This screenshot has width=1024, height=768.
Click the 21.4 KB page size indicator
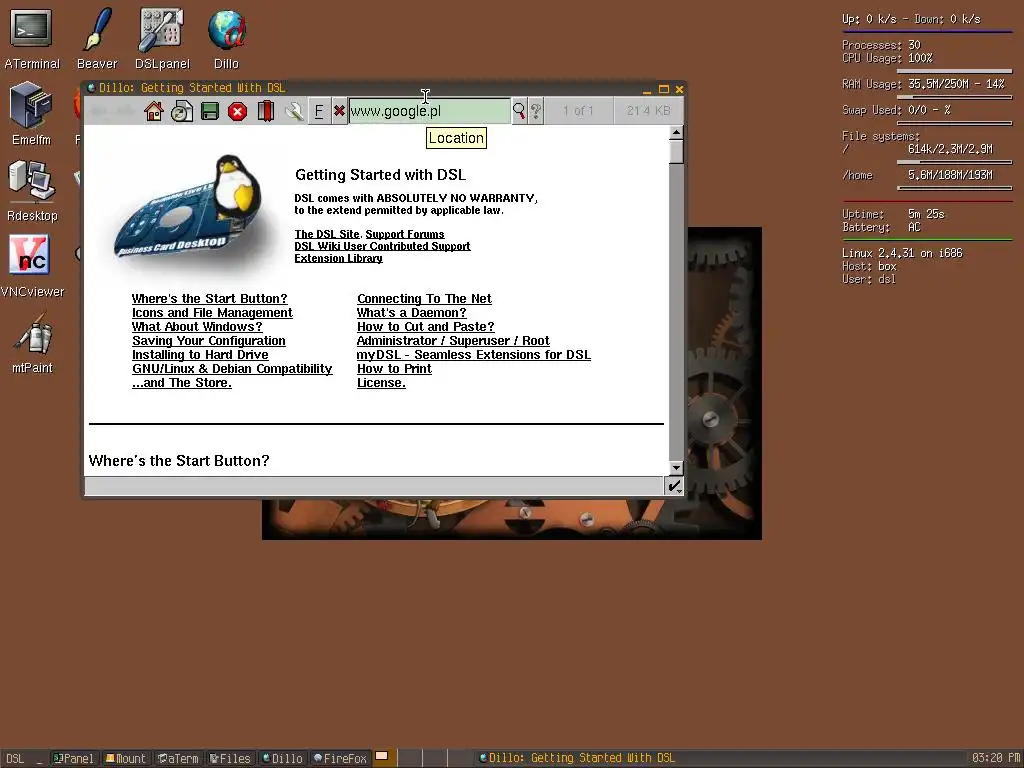[x=648, y=111]
